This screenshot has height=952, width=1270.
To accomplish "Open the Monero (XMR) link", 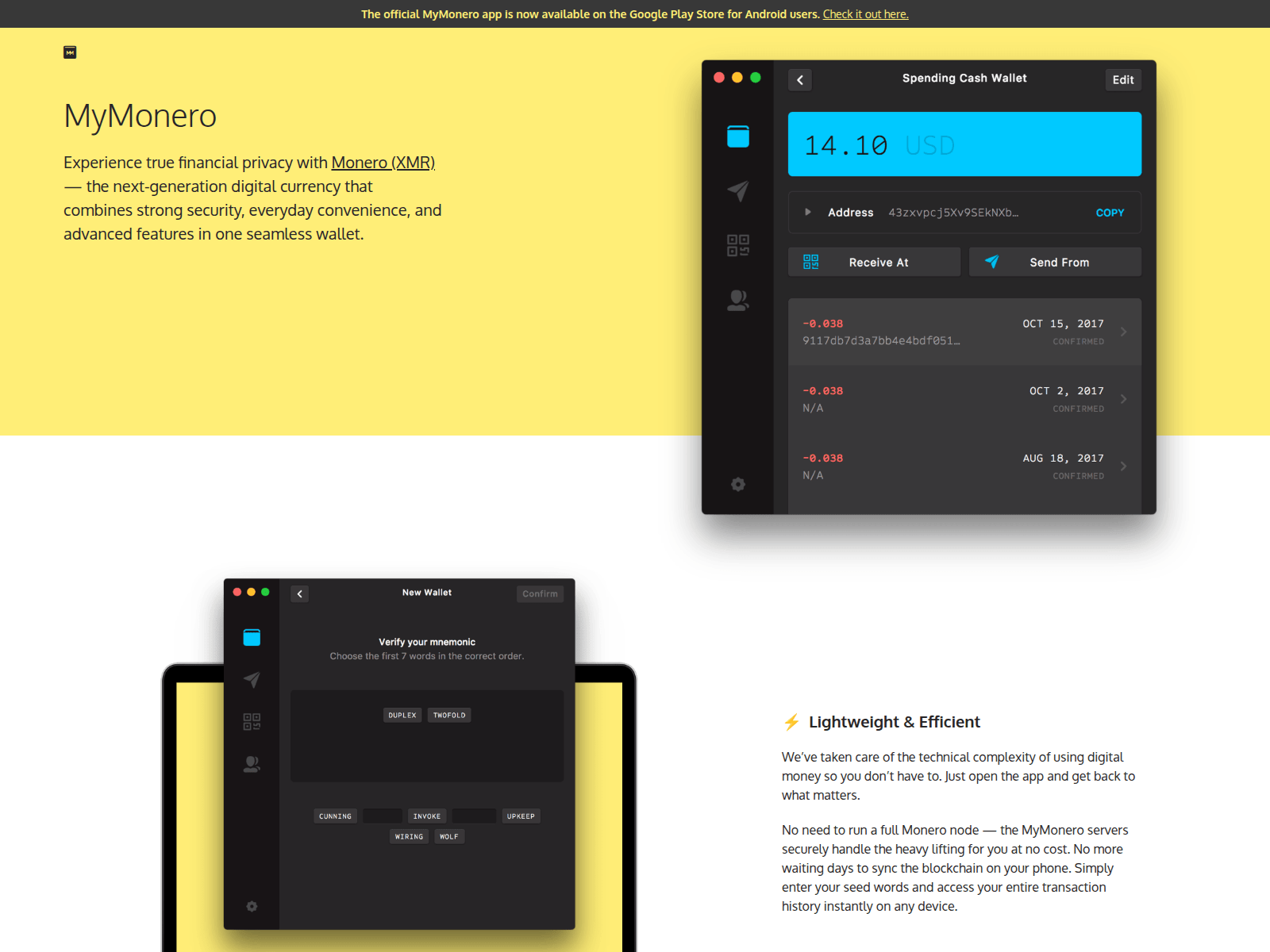I will click(383, 163).
